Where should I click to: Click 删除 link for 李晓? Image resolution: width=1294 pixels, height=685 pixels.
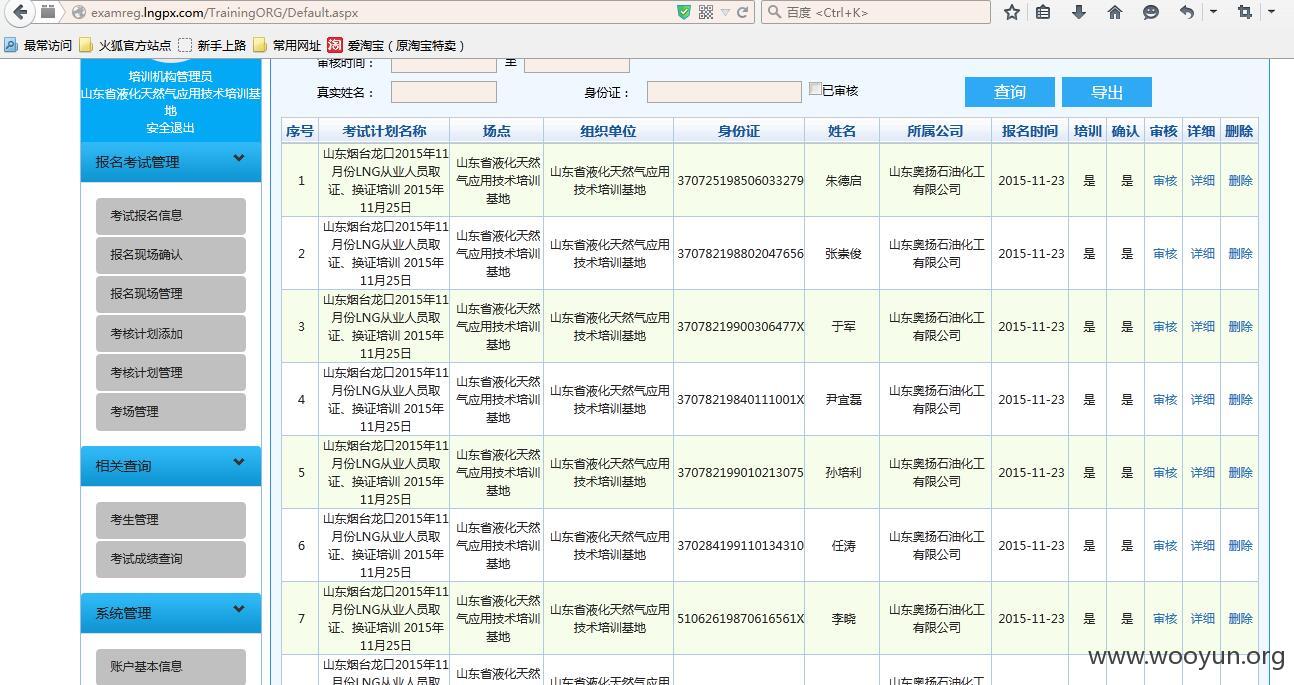point(1240,619)
